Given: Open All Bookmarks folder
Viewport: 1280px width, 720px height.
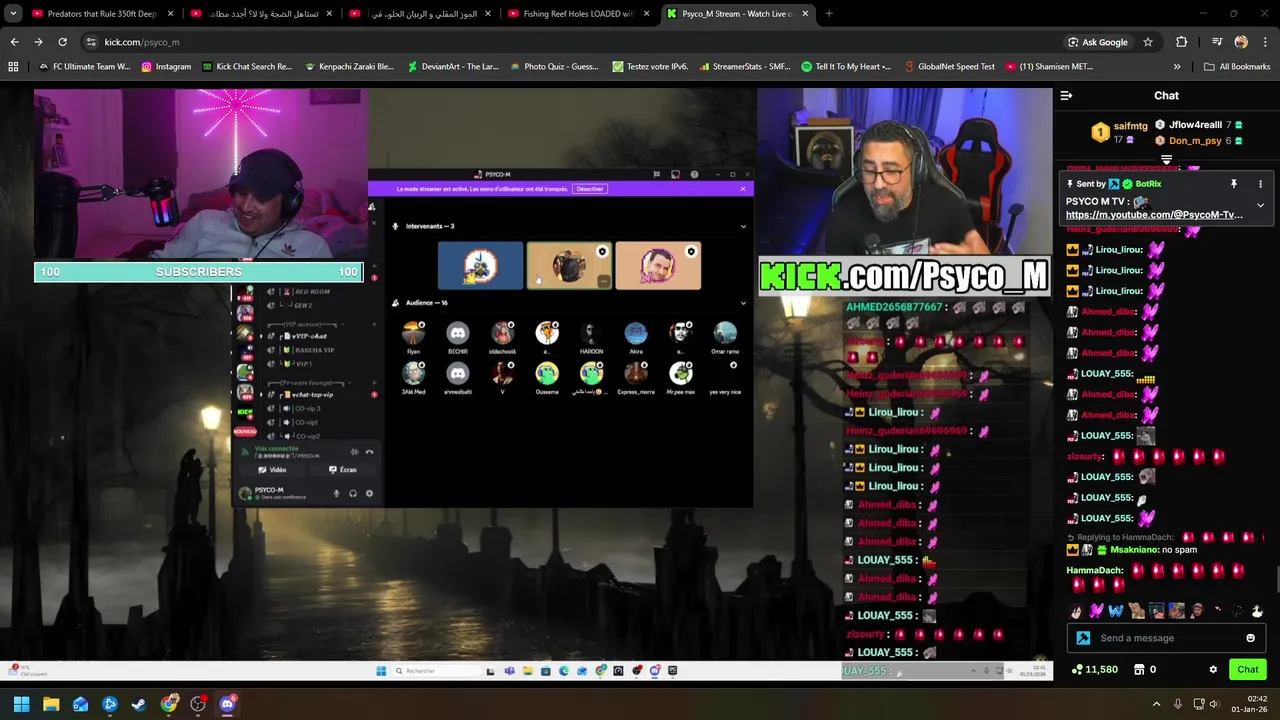Looking at the screenshot, I should pos(1236,67).
